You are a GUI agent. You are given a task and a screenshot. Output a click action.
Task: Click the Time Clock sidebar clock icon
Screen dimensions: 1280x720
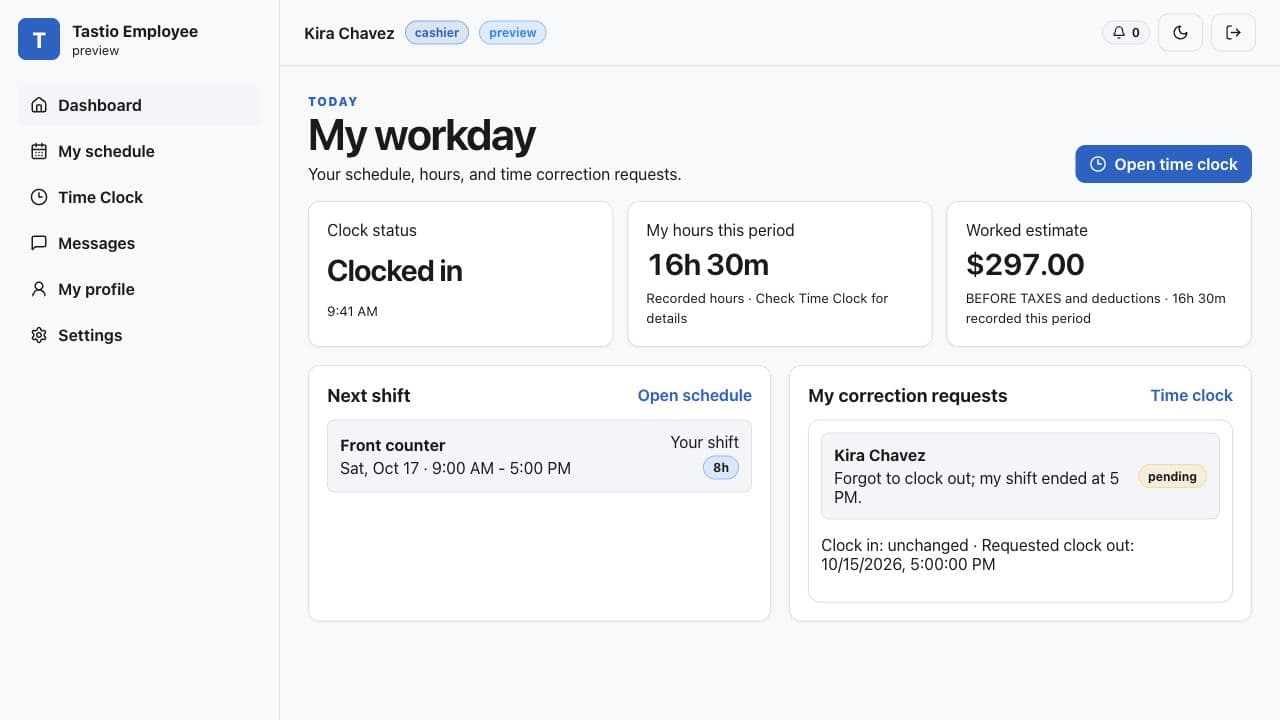coord(39,197)
